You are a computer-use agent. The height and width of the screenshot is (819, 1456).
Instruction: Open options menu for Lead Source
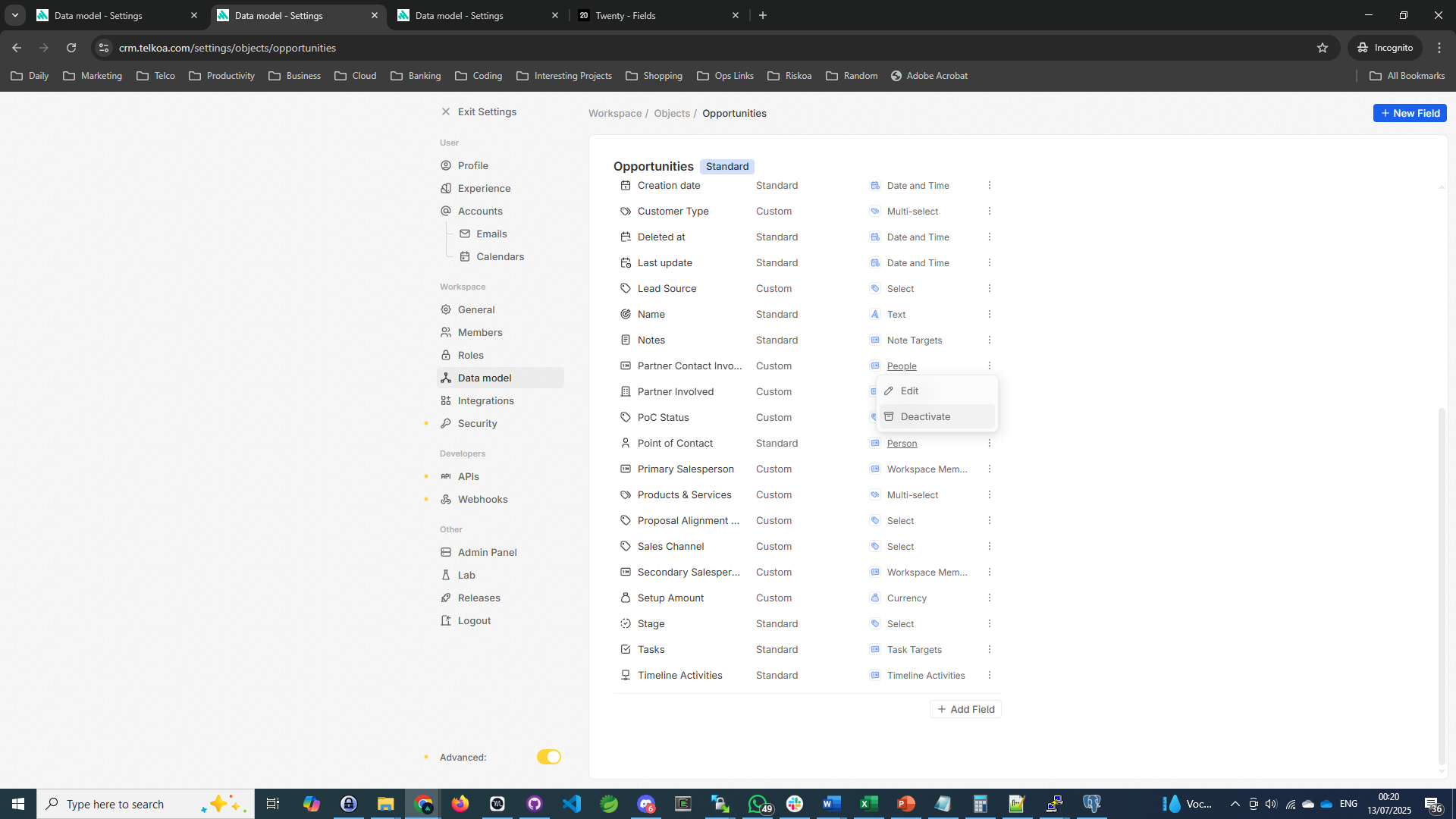tap(990, 288)
